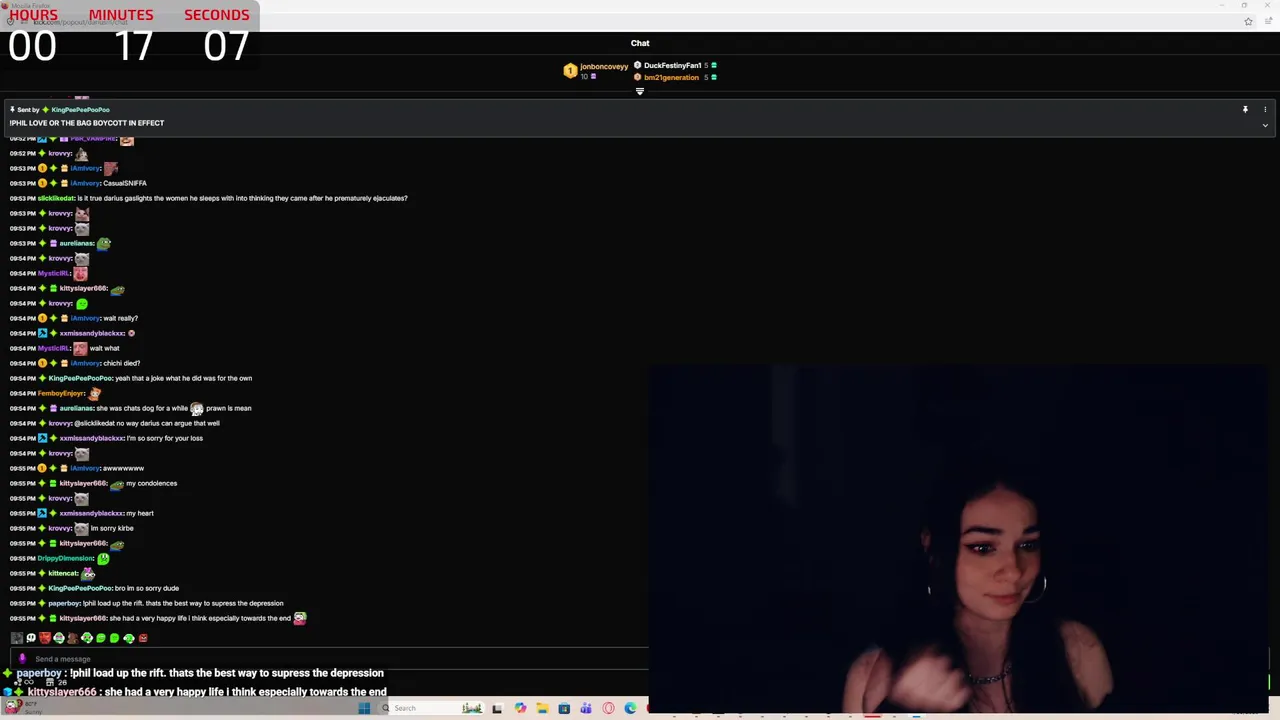Click the message 'awwwwwww'

point(123,468)
